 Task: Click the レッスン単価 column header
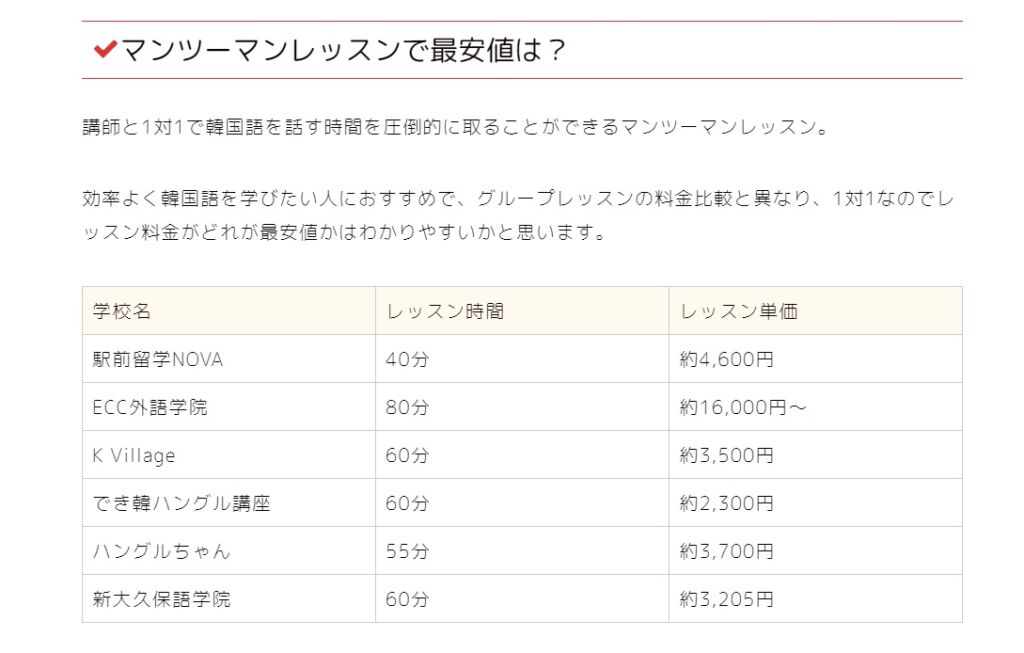[x=739, y=311]
